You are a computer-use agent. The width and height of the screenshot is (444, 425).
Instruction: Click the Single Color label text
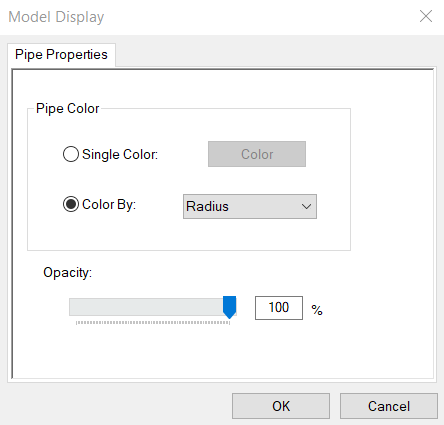120,155
